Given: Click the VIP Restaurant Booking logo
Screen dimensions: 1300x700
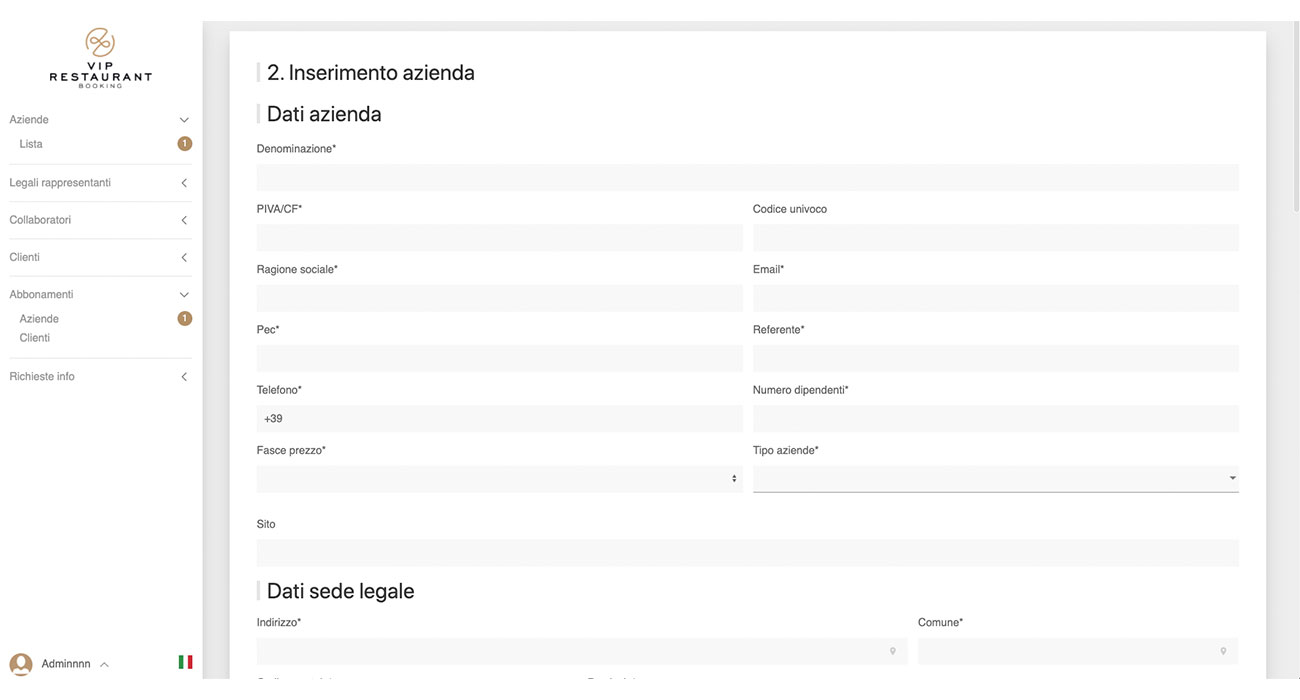Looking at the screenshot, I should point(100,58).
